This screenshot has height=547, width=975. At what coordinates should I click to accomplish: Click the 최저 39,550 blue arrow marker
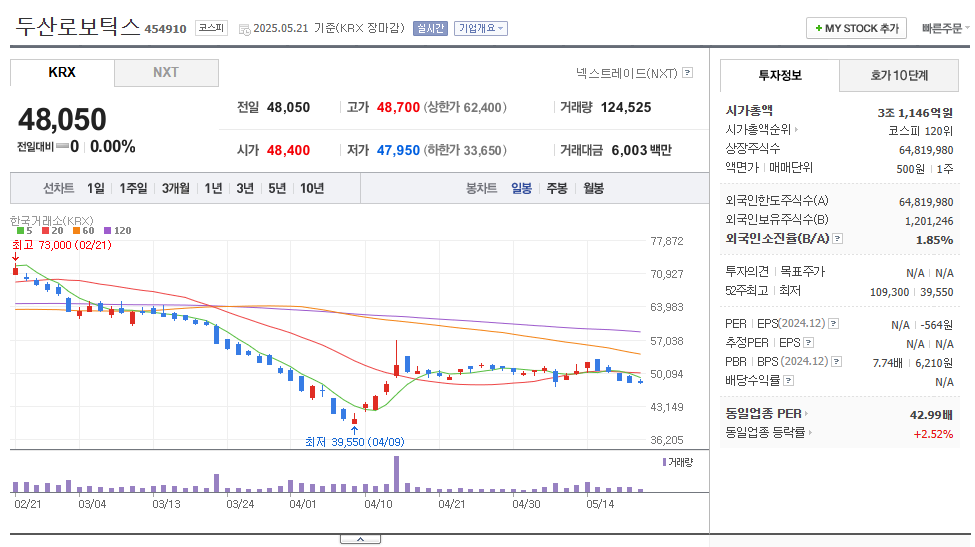click(354, 430)
